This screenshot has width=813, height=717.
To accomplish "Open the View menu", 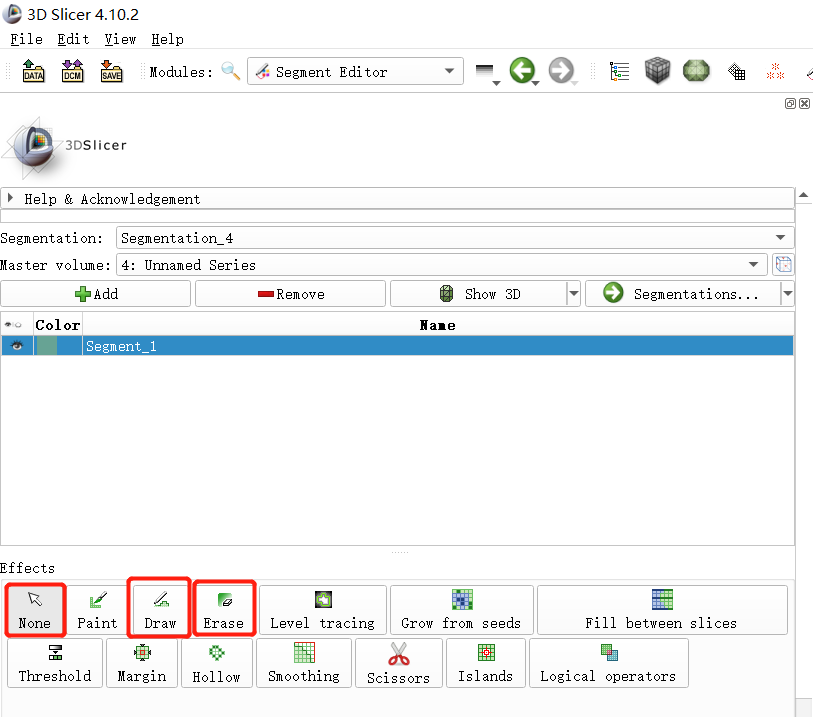I will [x=120, y=39].
